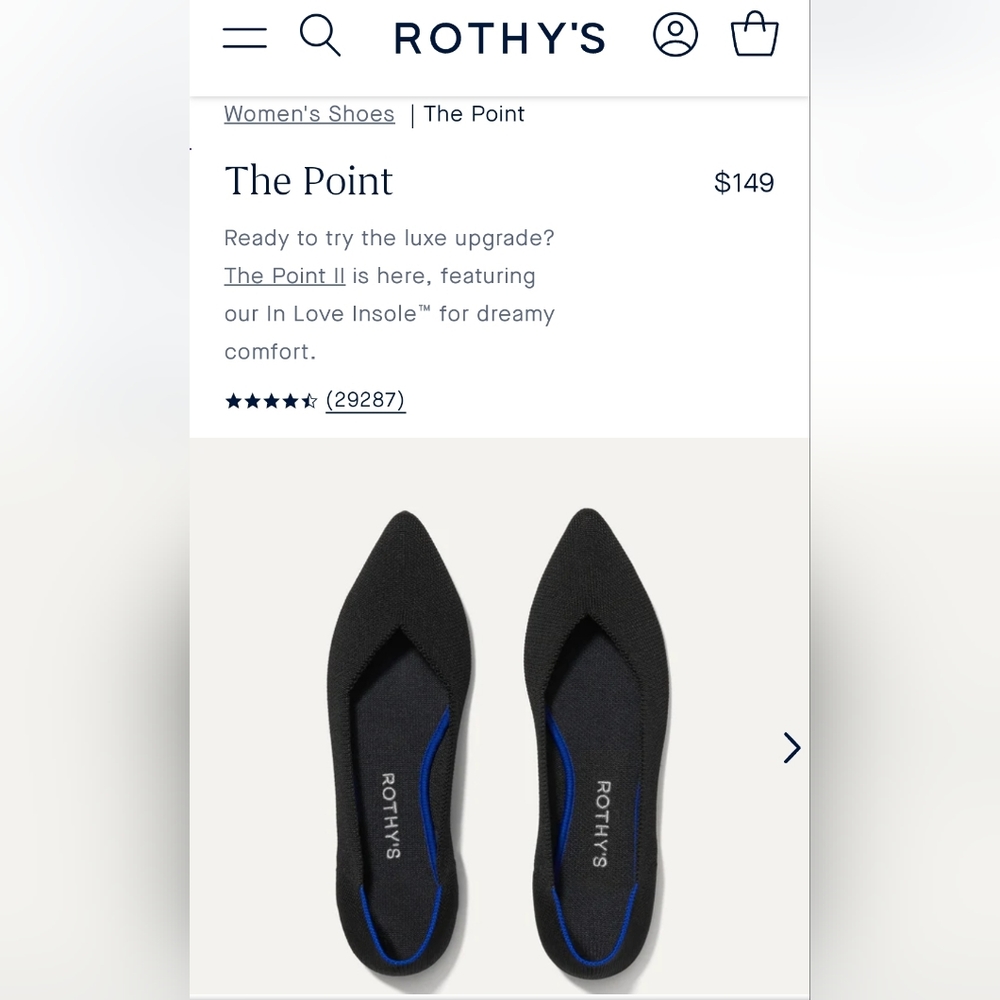The width and height of the screenshot is (1000, 1000).
Task: Click the product title The Point
Action: click(x=308, y=181)
